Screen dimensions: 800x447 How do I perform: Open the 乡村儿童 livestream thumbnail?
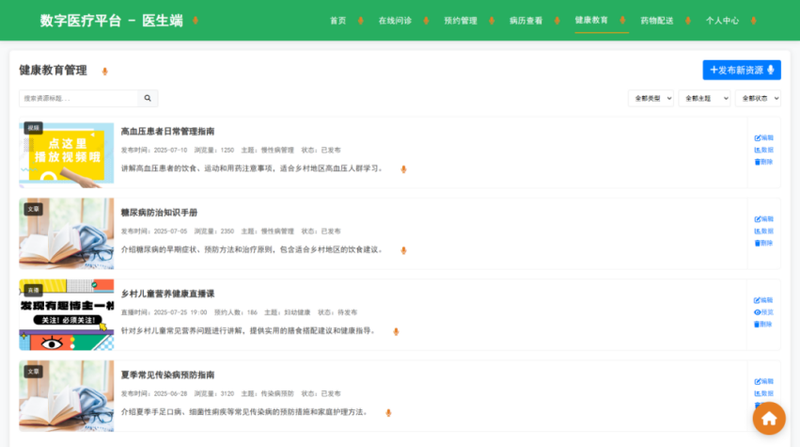[x=66, y=315]
